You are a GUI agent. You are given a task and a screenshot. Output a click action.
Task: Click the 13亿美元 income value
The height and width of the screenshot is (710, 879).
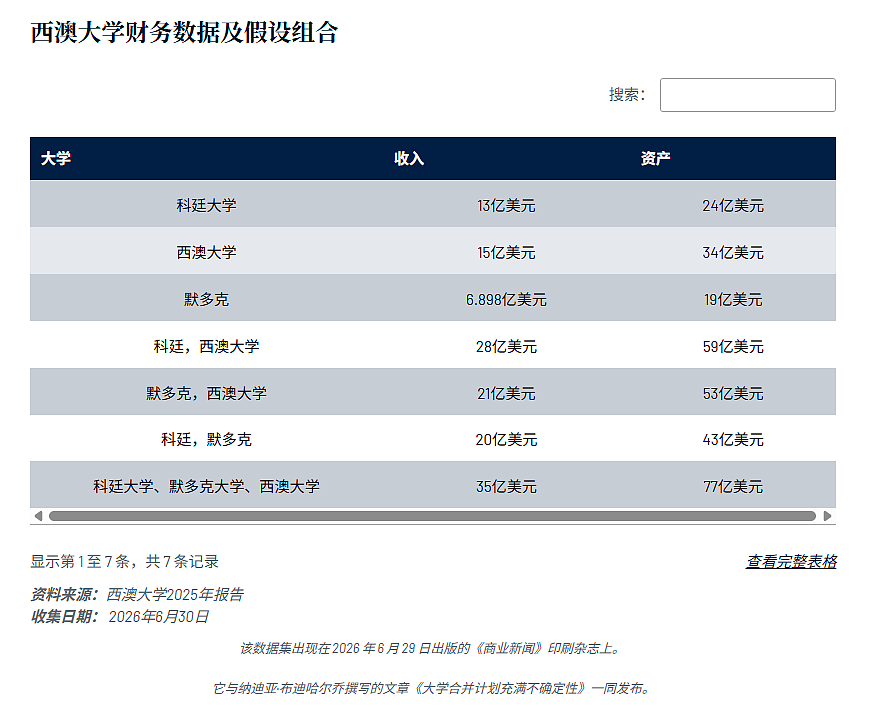point(506,206)
